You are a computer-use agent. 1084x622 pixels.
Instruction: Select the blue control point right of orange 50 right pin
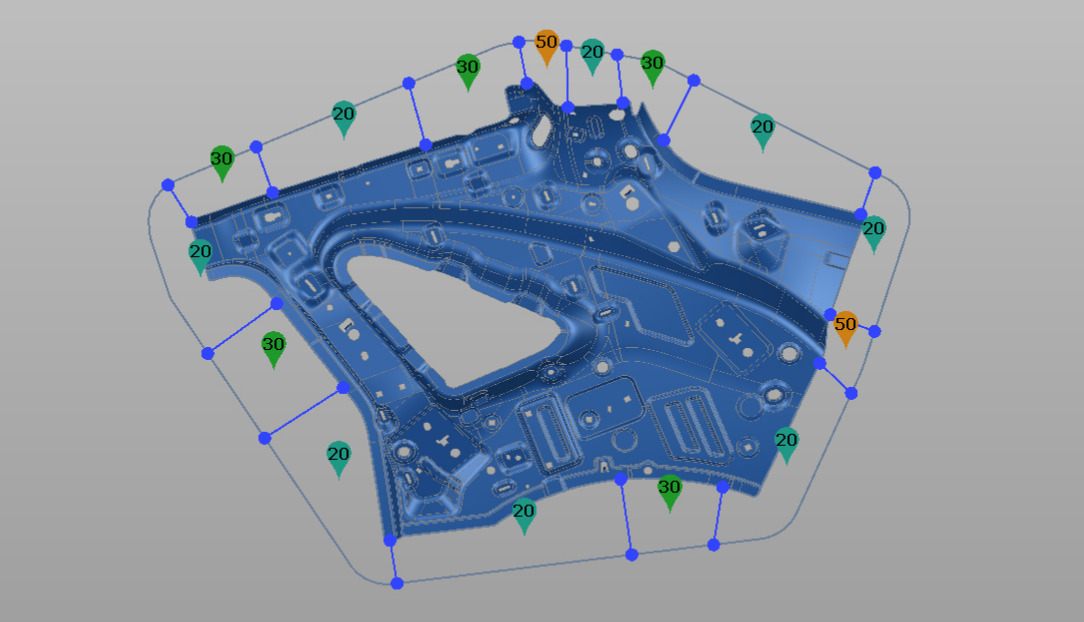point(874,331)
